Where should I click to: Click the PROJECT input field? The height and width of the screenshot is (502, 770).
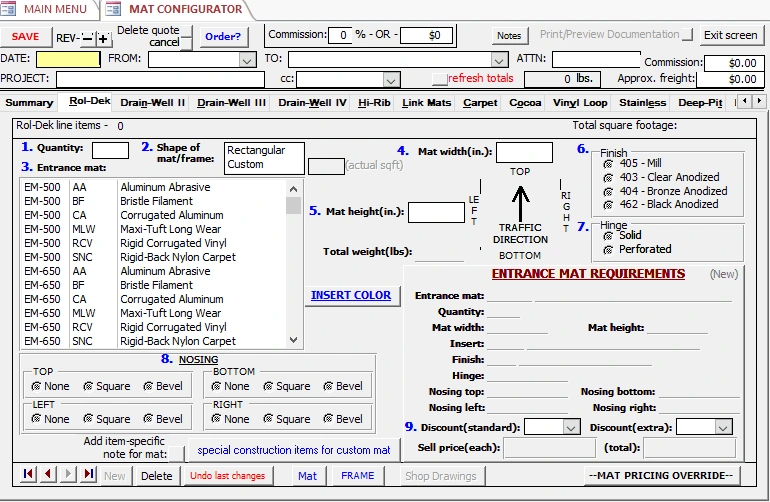pos(160,80)
